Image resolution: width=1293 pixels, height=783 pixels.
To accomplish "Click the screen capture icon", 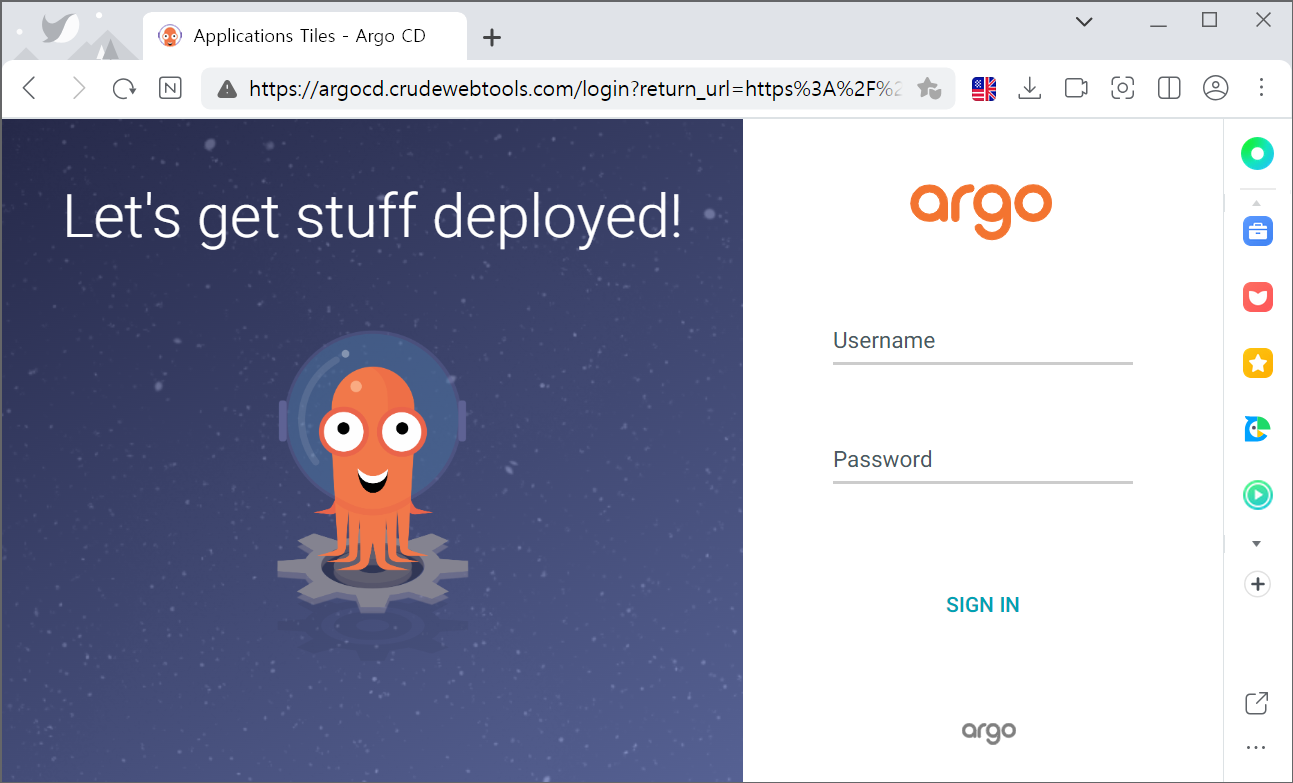I will click(1122, 88).
